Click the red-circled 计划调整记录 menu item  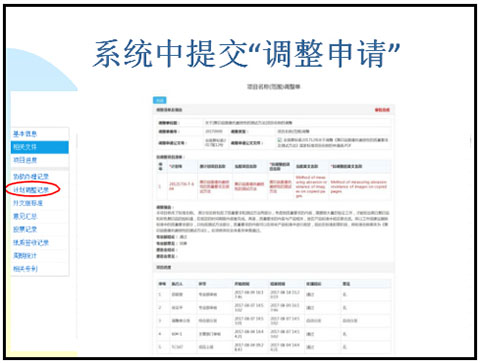[x=31, y=190]
